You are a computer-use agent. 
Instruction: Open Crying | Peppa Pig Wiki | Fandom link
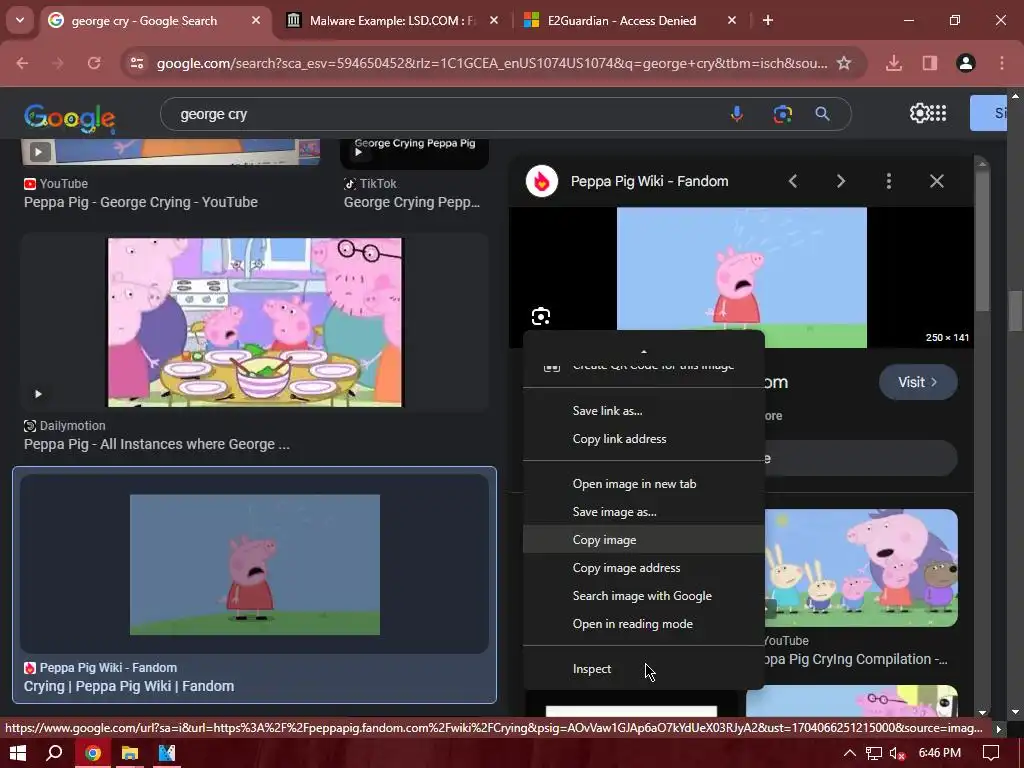point(129,686)
